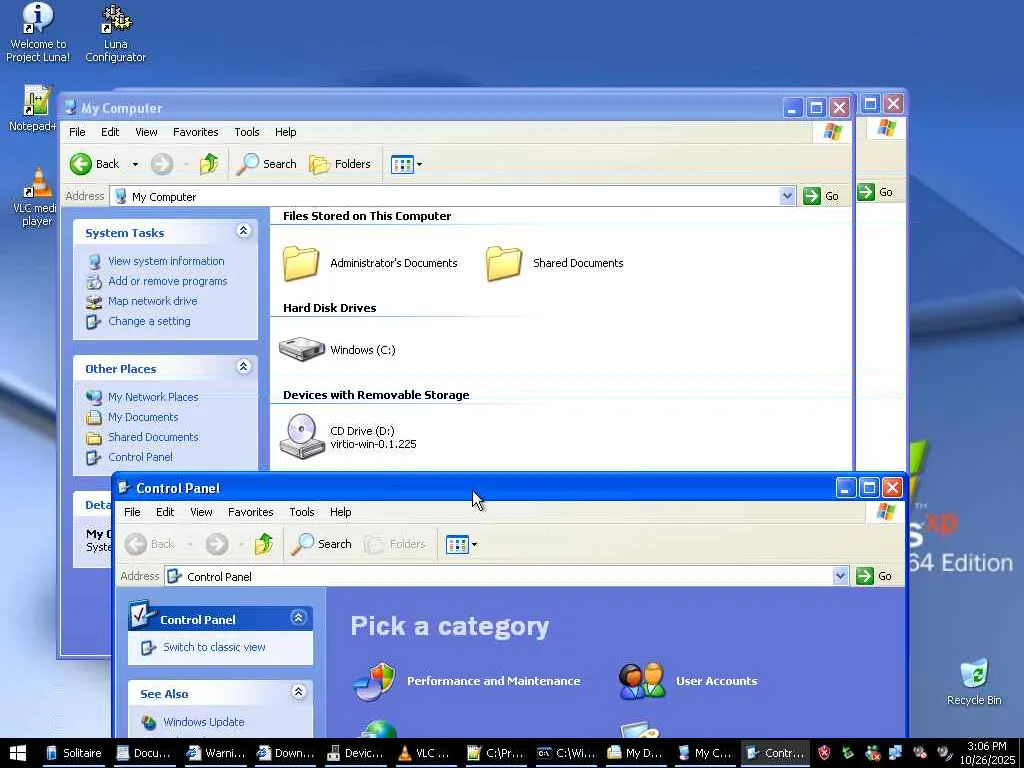Switch to the Warni... taskbar button
The height and width of the screenshot is (768, 1024).
pos(216,753)
